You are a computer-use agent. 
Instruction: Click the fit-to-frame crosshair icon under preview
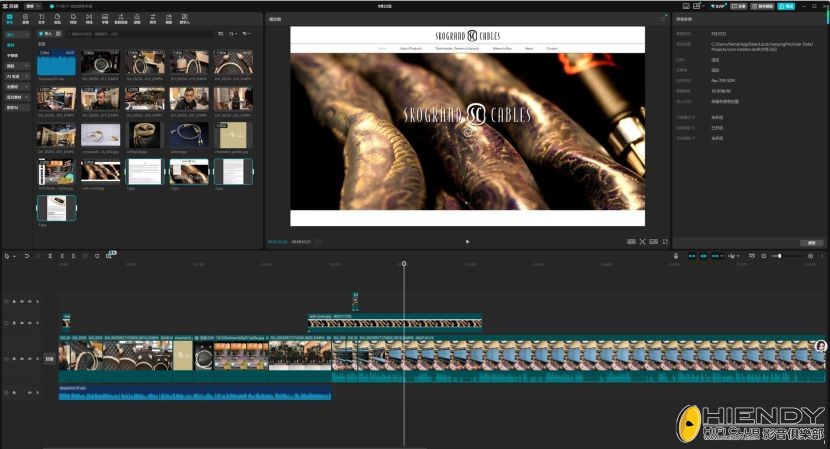tap(642, 242)
